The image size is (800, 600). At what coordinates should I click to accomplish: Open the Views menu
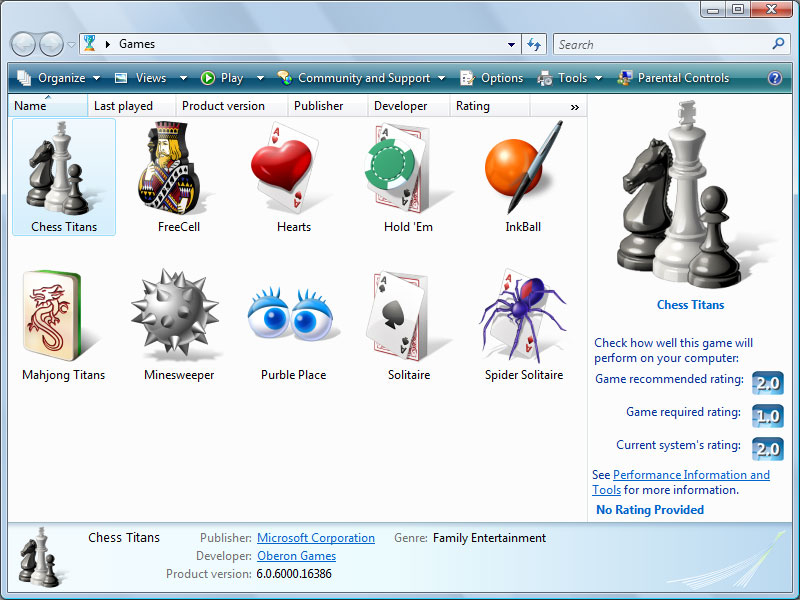pyautogui.click(x=151, y=78)
